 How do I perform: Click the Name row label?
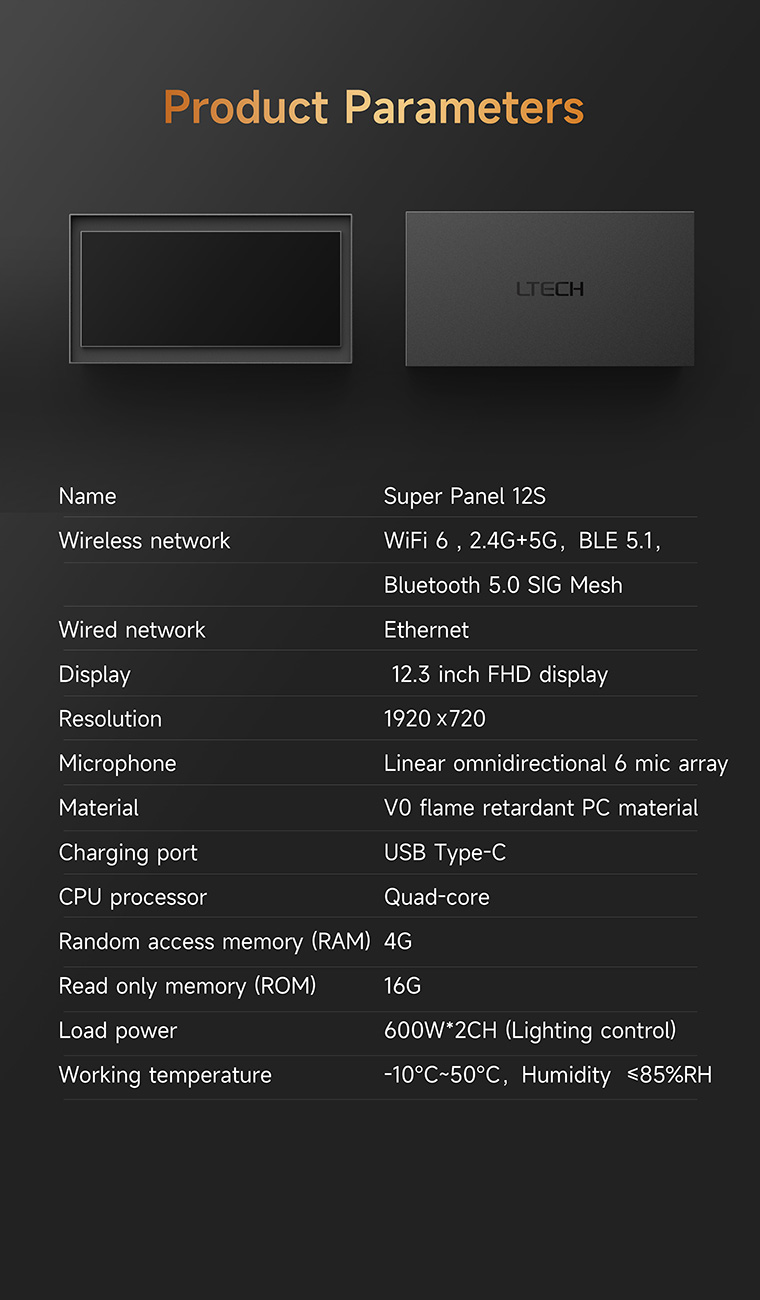pos(87,496)
